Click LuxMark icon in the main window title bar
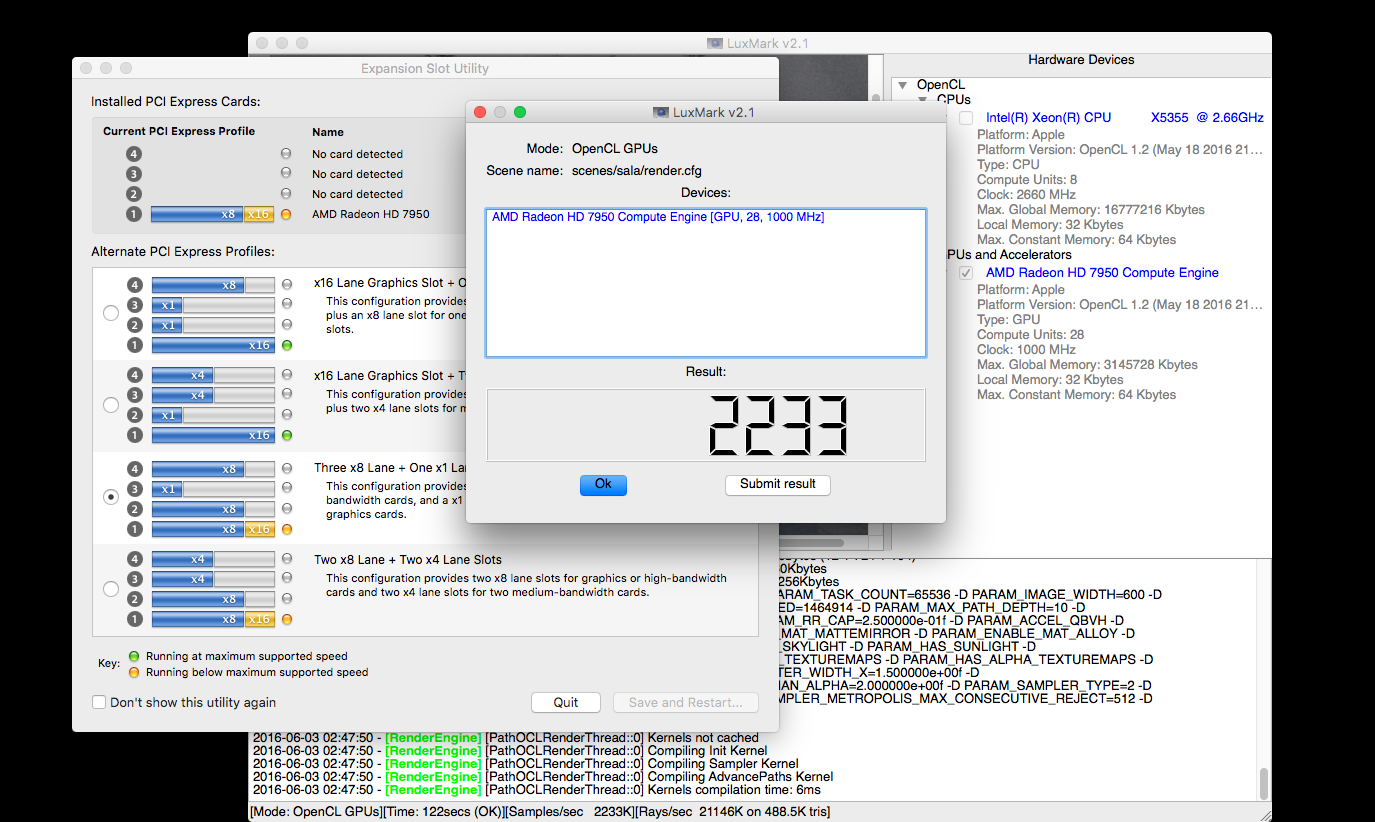Screen dimensions: 1375x822 (714, 43)
